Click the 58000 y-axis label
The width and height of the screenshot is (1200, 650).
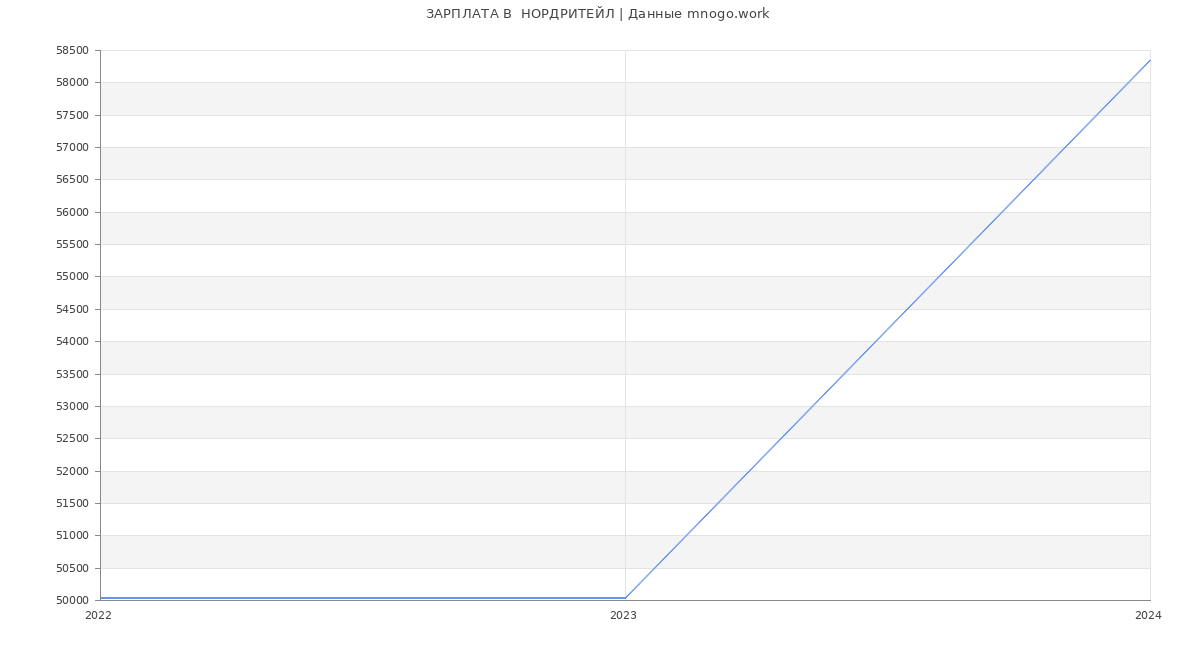point(72,83)
